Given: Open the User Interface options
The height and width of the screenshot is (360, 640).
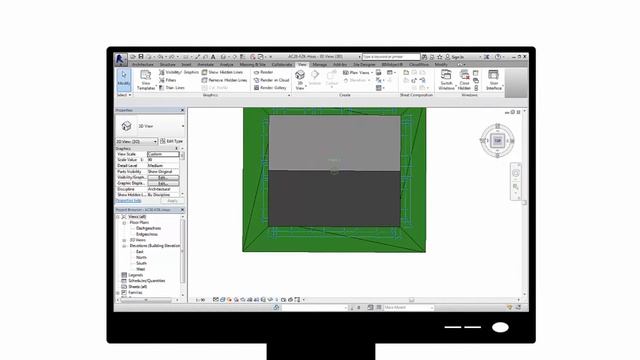Looking at the screenshot, I should 493,80.
